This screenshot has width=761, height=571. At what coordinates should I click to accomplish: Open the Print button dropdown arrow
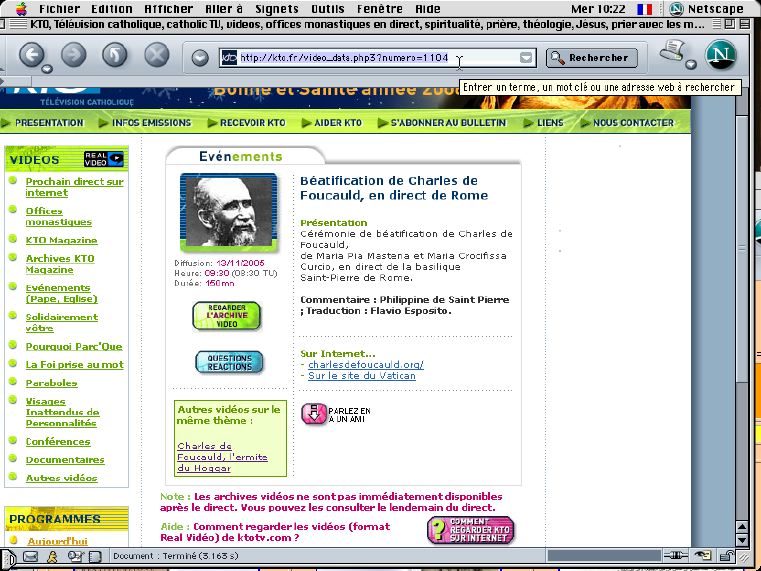coord(691,64)
